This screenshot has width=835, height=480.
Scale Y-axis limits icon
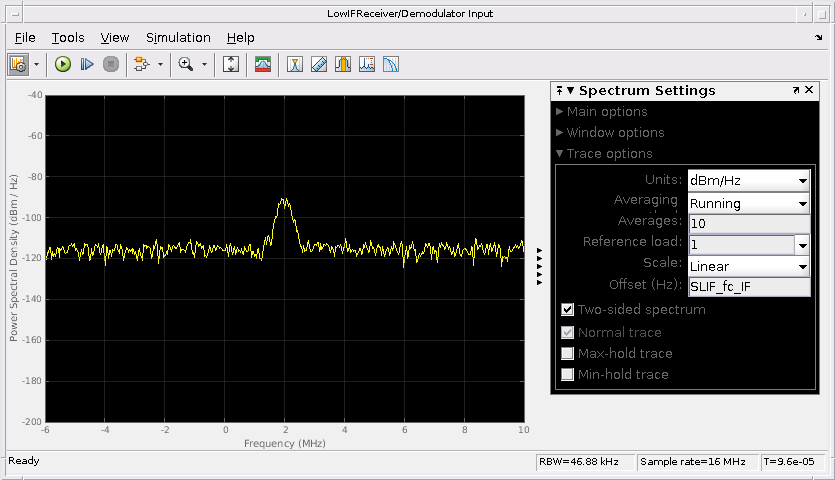click(x=231, y=64)
